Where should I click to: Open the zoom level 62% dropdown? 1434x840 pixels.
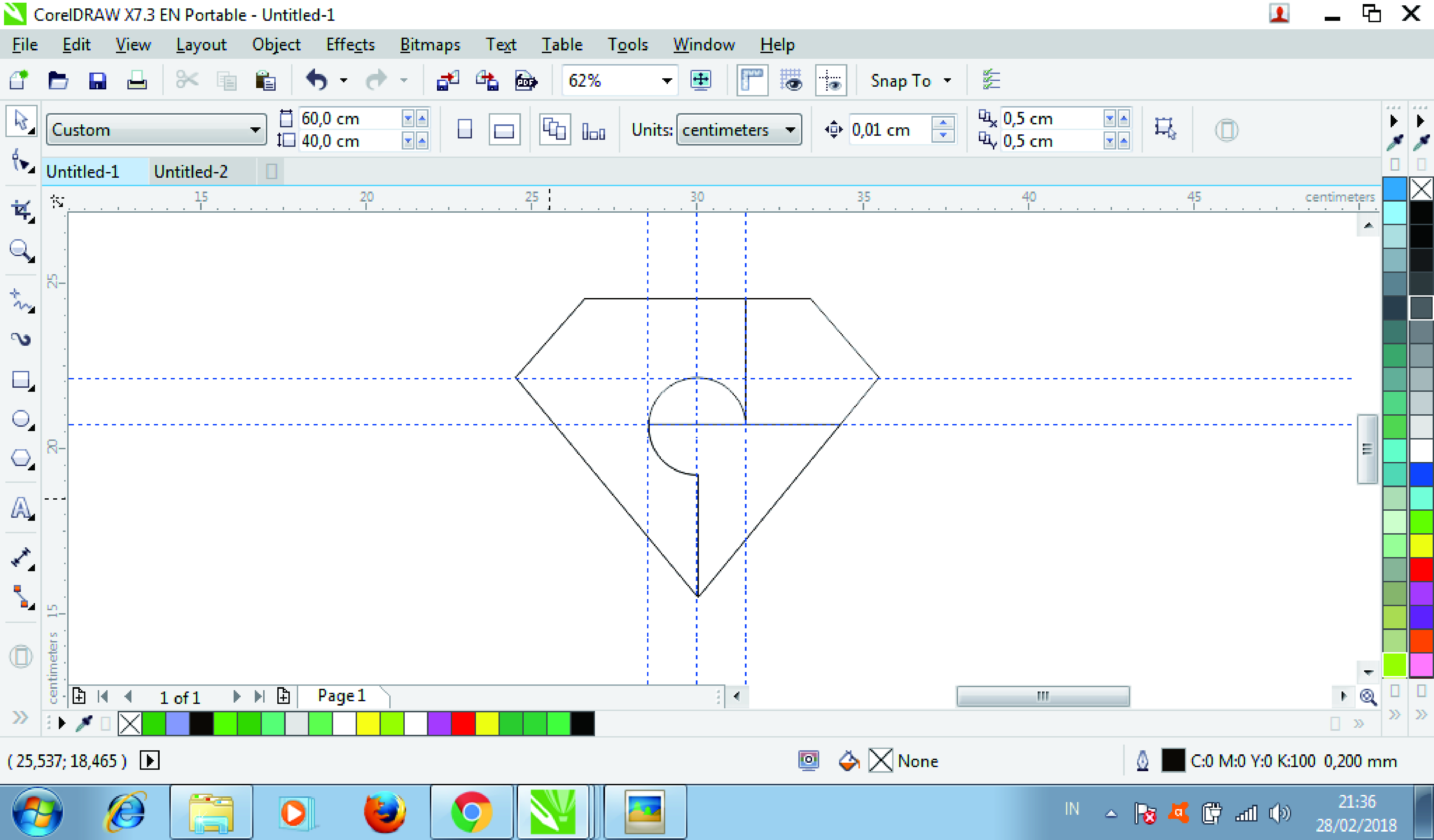666,81
